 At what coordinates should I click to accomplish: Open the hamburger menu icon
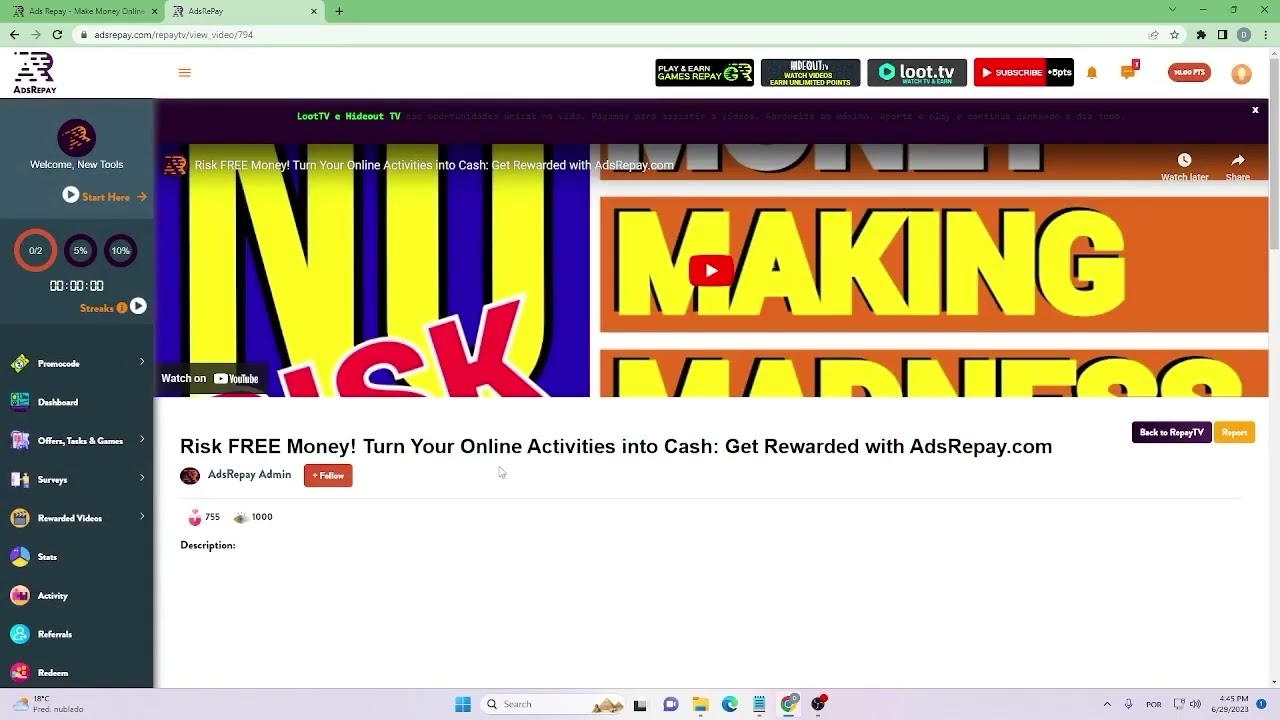tap(184, 73)
